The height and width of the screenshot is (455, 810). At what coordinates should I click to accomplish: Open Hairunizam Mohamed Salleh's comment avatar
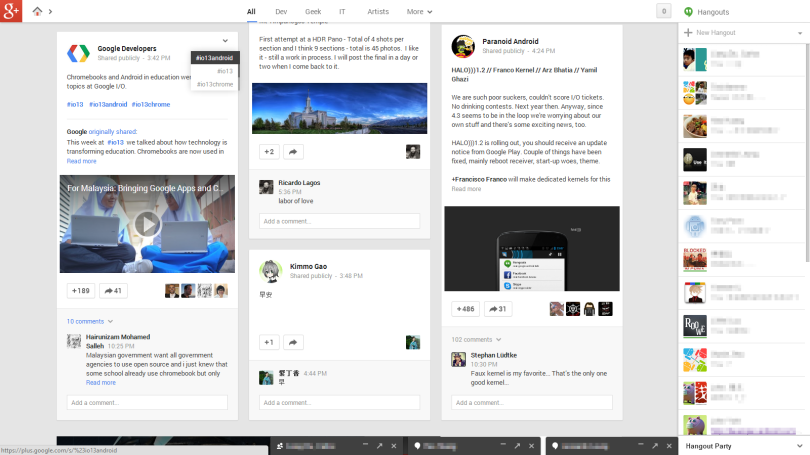[74, 341]
